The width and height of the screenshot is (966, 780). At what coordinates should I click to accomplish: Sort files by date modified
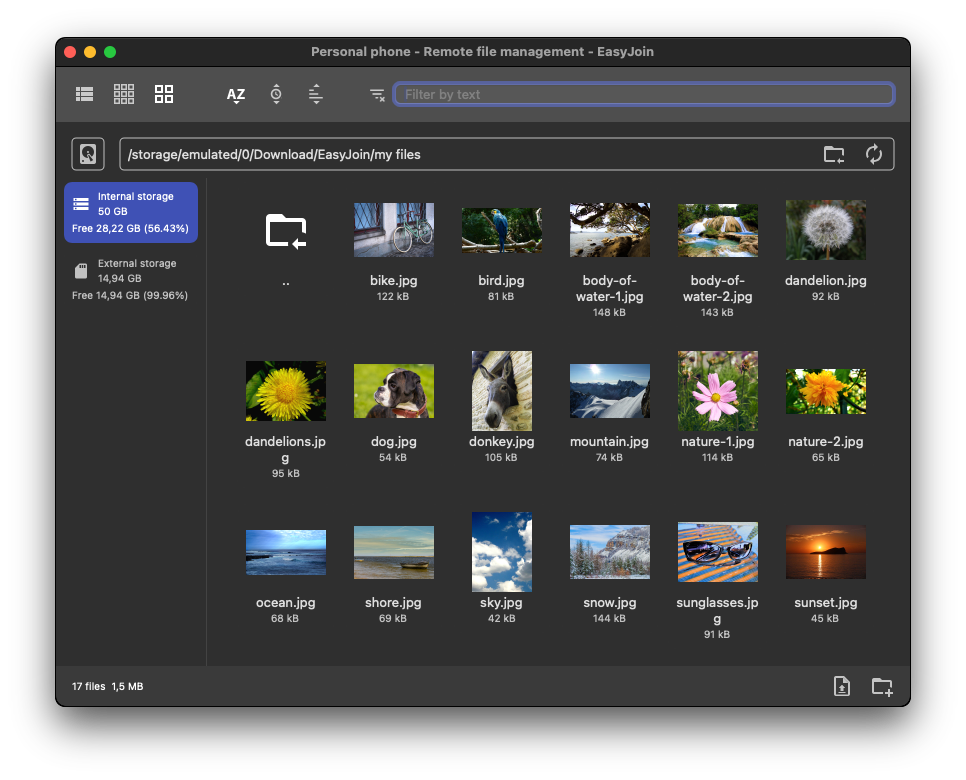pyautogui.click(x=276, y=94)
